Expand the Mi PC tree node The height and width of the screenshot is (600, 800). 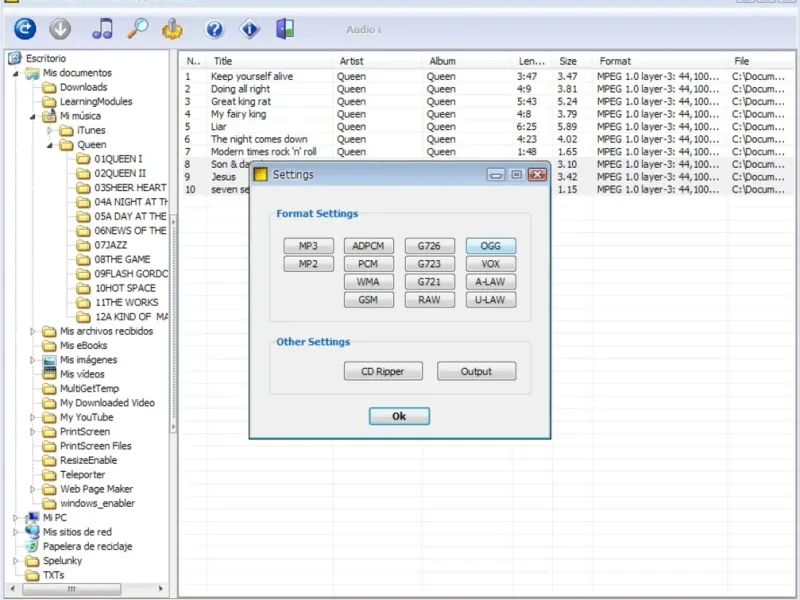(x=17, y=518)
